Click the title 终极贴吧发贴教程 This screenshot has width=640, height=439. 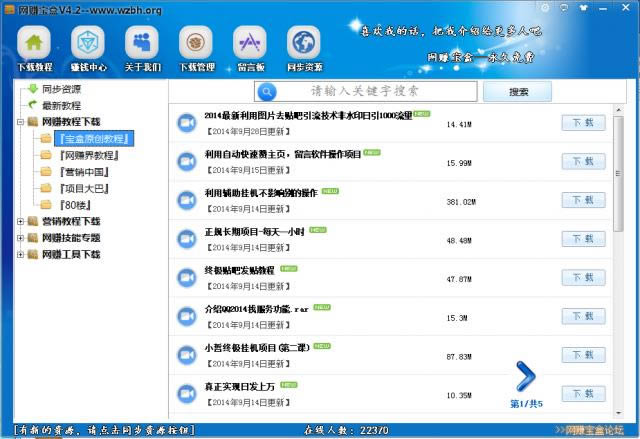[240, 270]
